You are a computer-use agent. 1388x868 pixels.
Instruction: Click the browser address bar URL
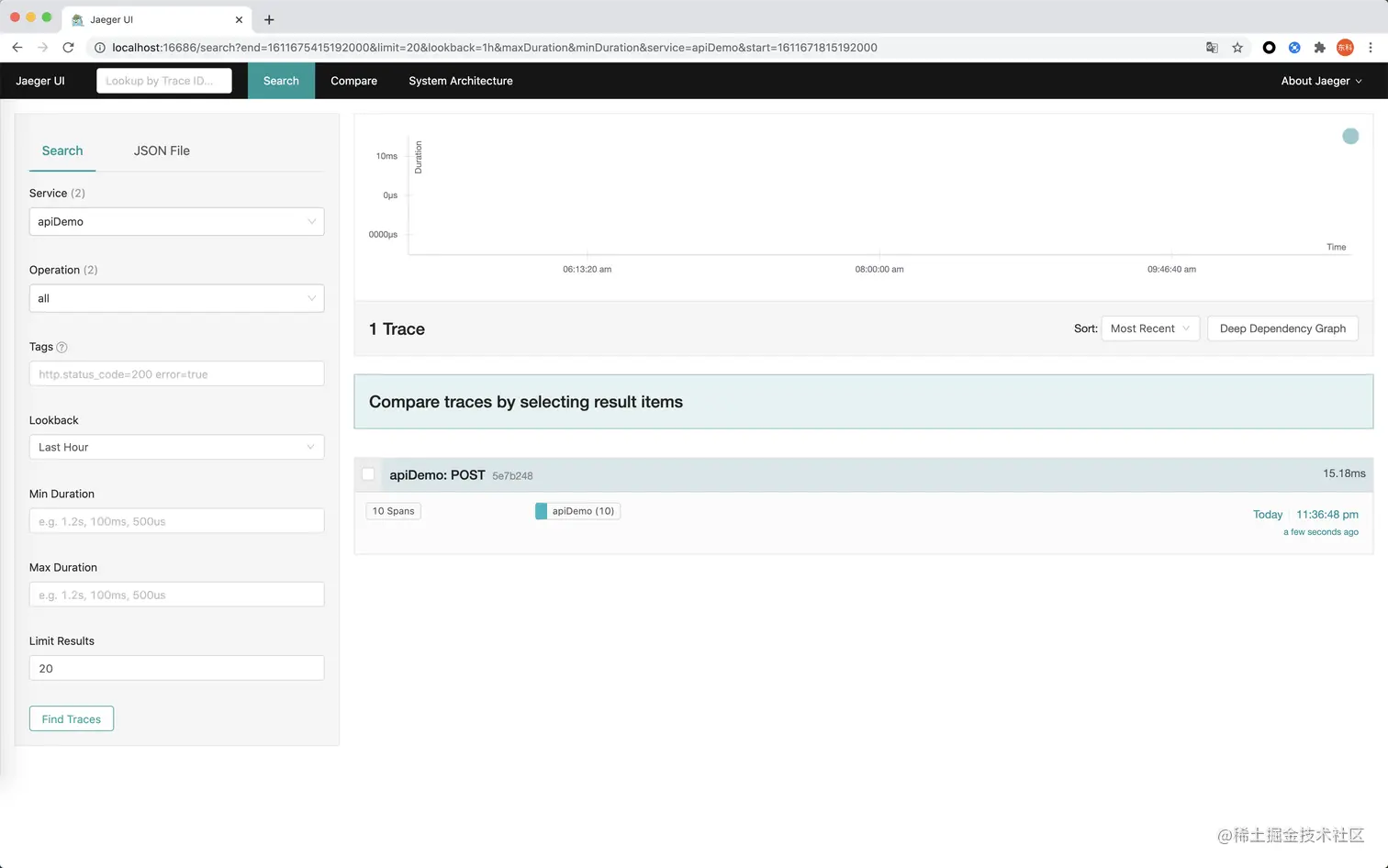495,48
